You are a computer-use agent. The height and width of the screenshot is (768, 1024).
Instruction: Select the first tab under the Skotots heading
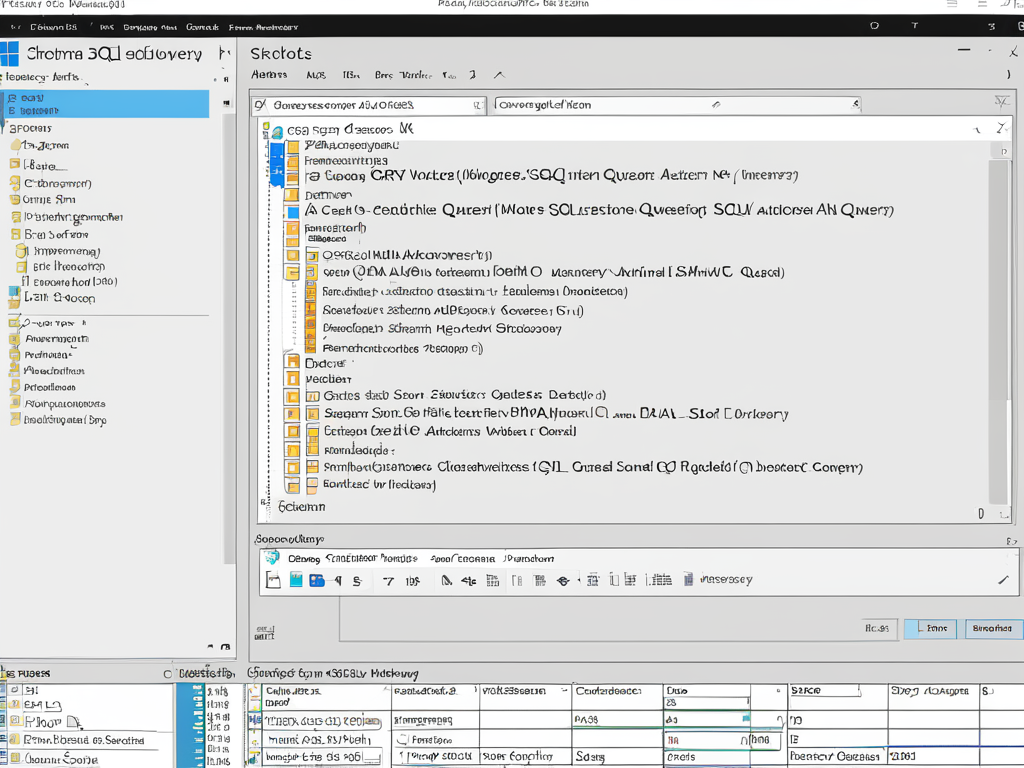click(x=269, y=75)
